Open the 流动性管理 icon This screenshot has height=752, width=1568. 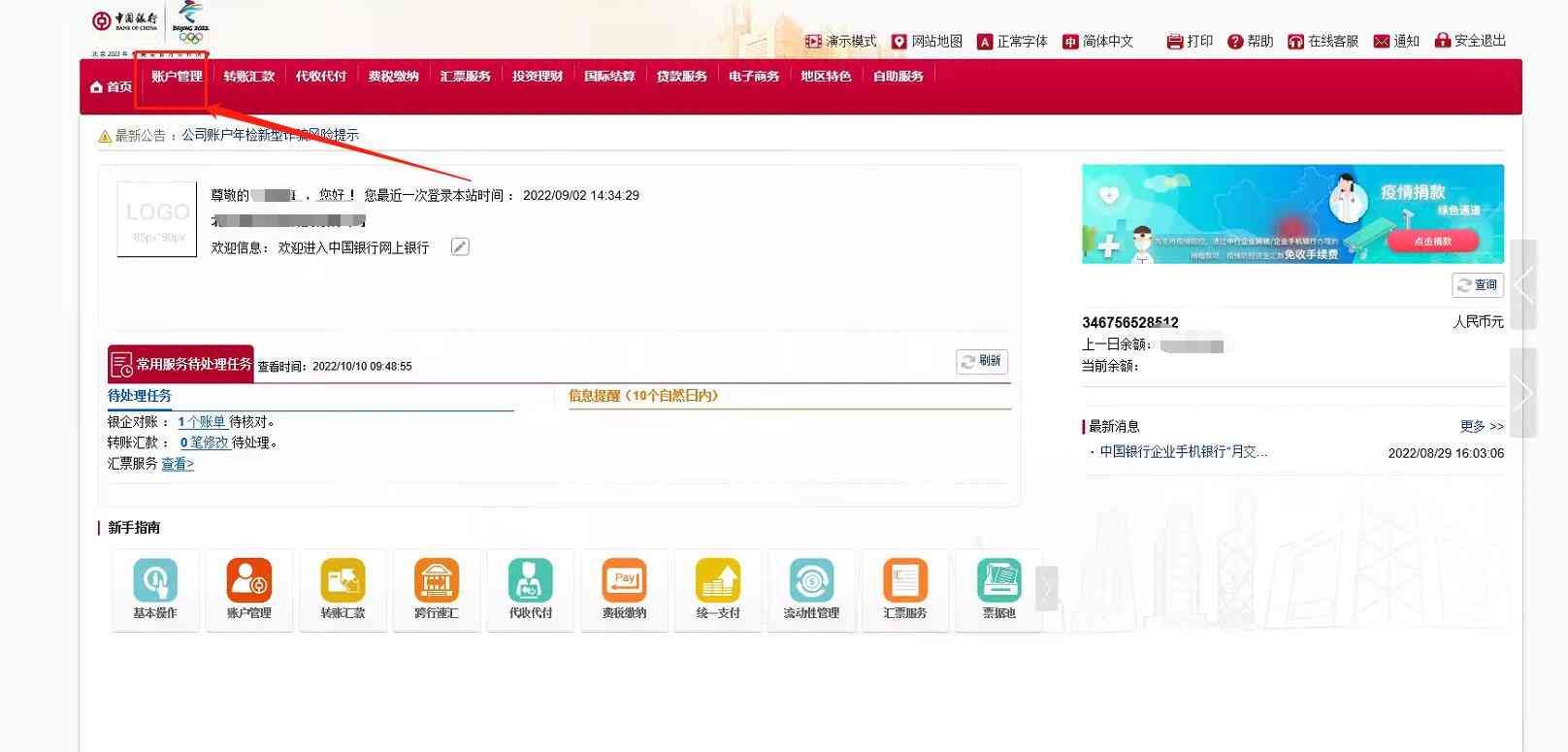pyautogui.click(x=811, y=581)
